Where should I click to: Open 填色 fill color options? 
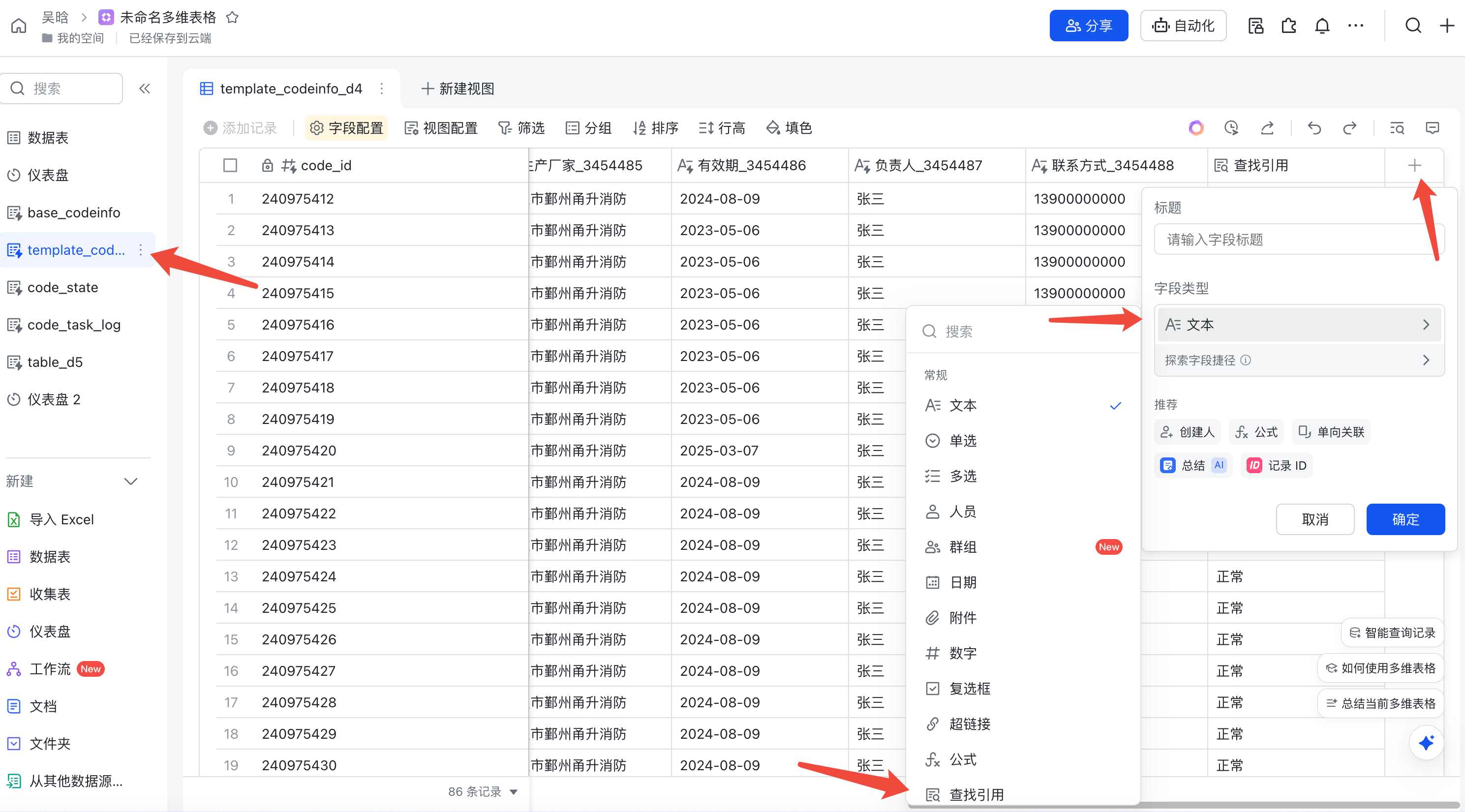pos(789,128)
